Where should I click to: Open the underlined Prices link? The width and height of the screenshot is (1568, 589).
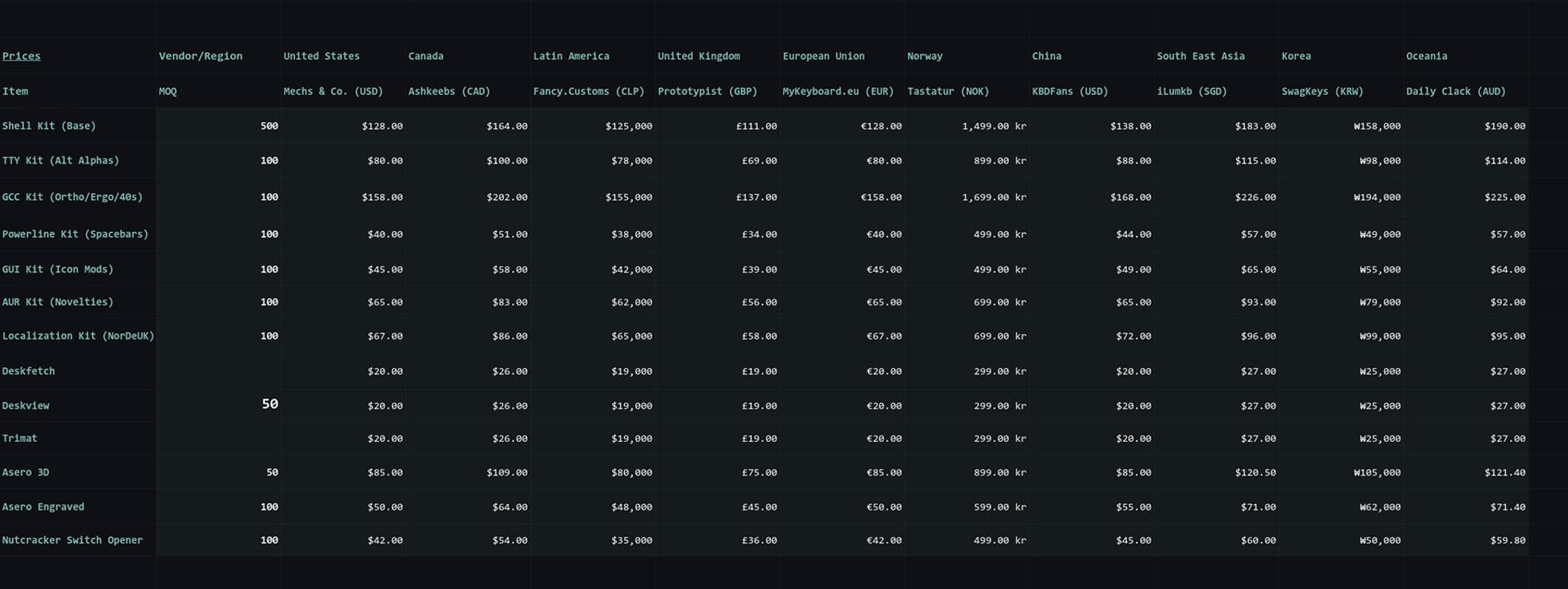21,56
